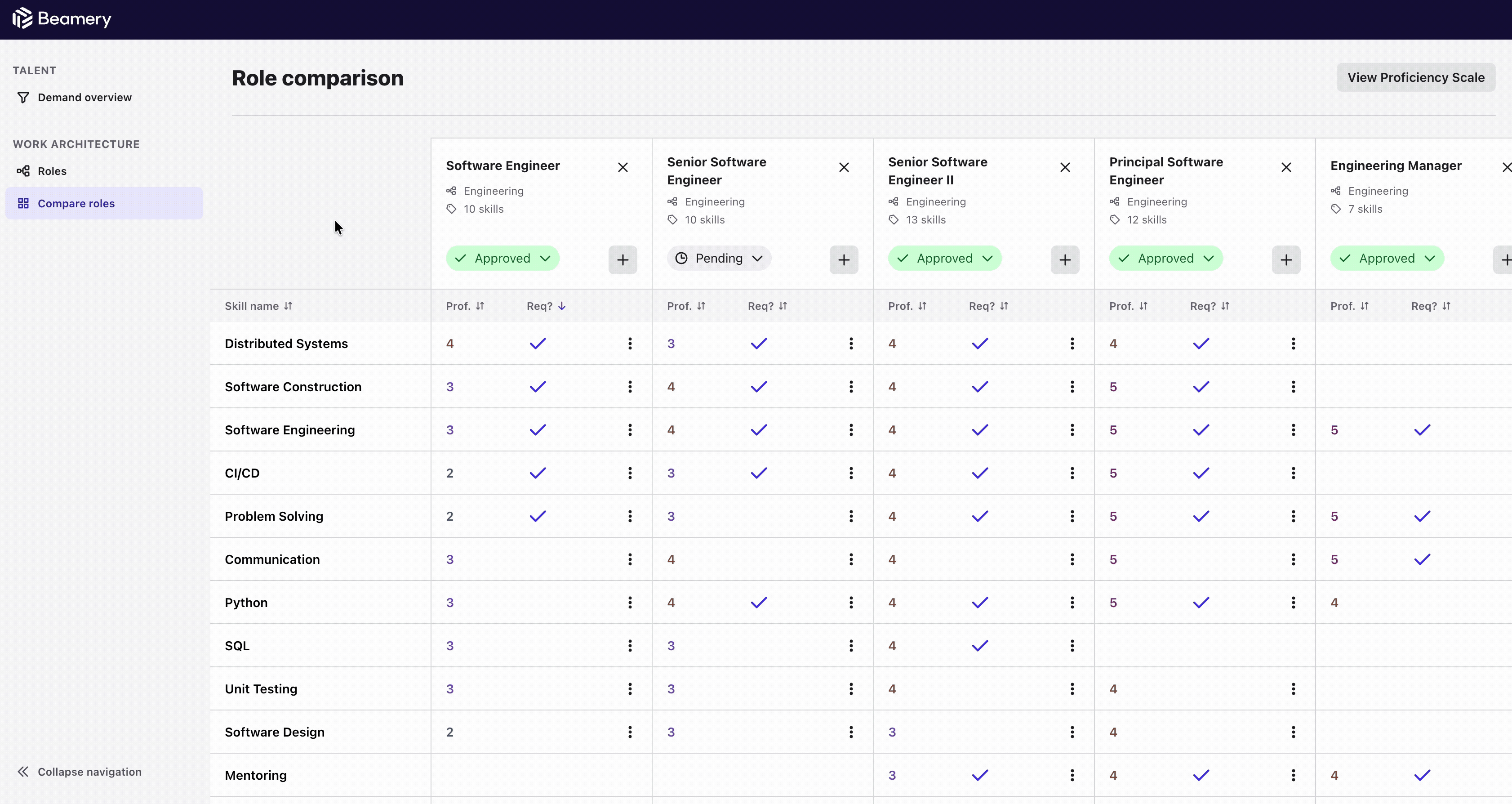Click View Proficiency Scale button
The image size is (1512, 804).
tap(1415, 77)
